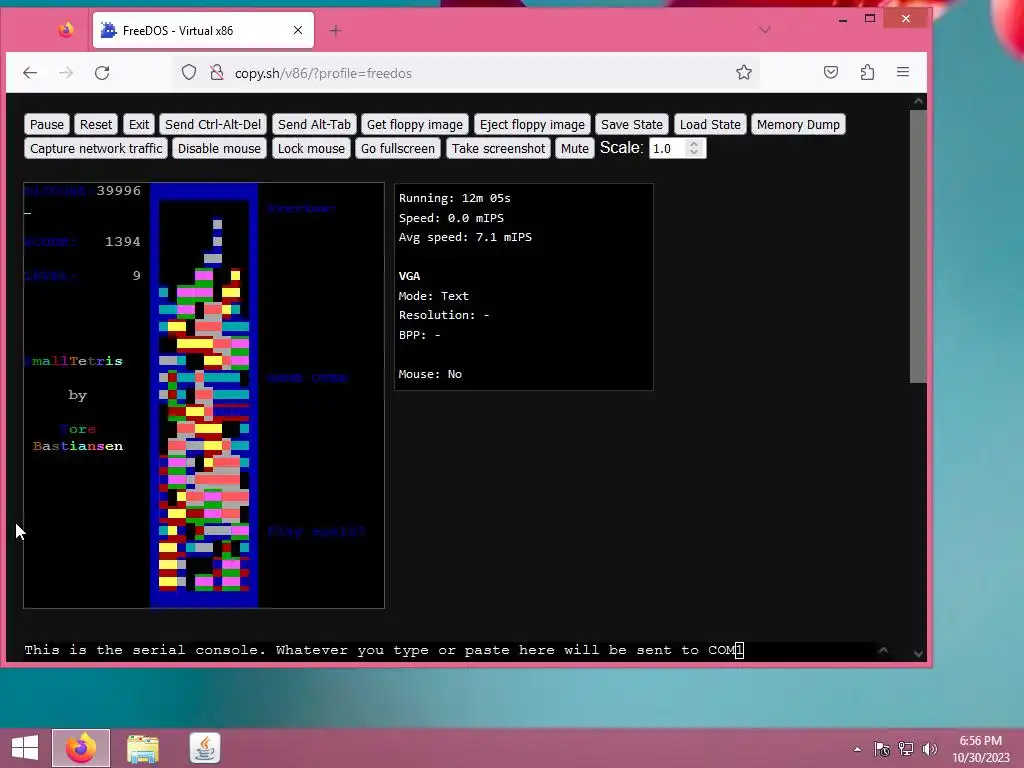Go back with the browser back arrow
Viewport: 1024px width, 768px height.
tap(30, 72)
